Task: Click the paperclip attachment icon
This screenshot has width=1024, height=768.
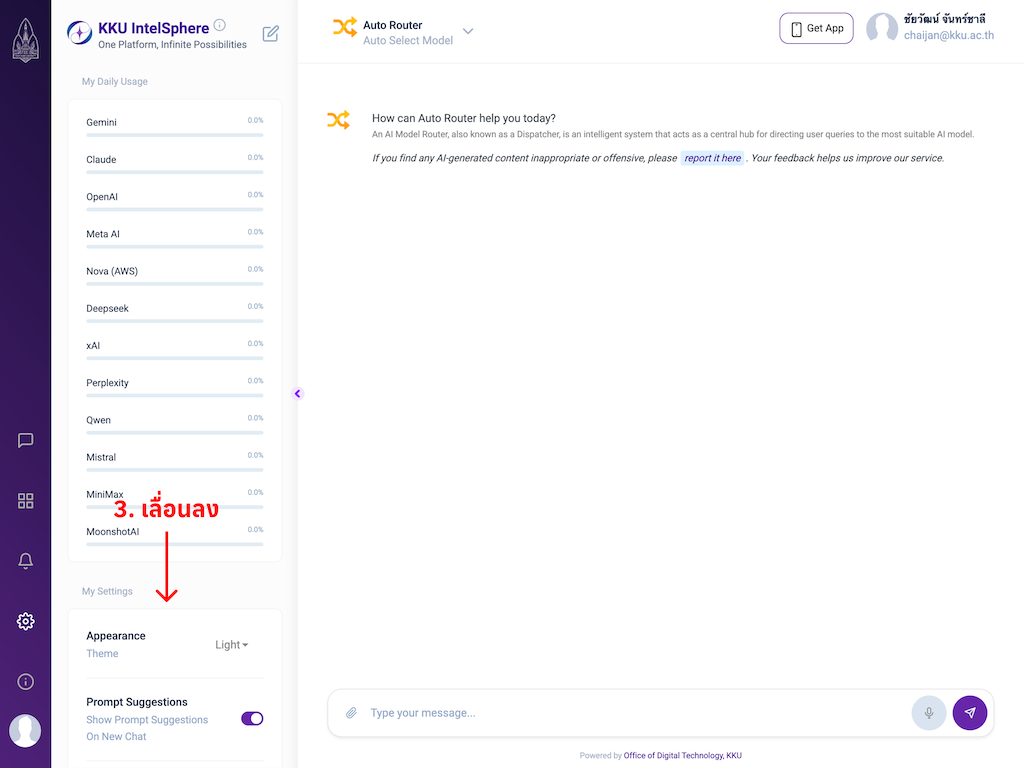Action: click(351, 712)
